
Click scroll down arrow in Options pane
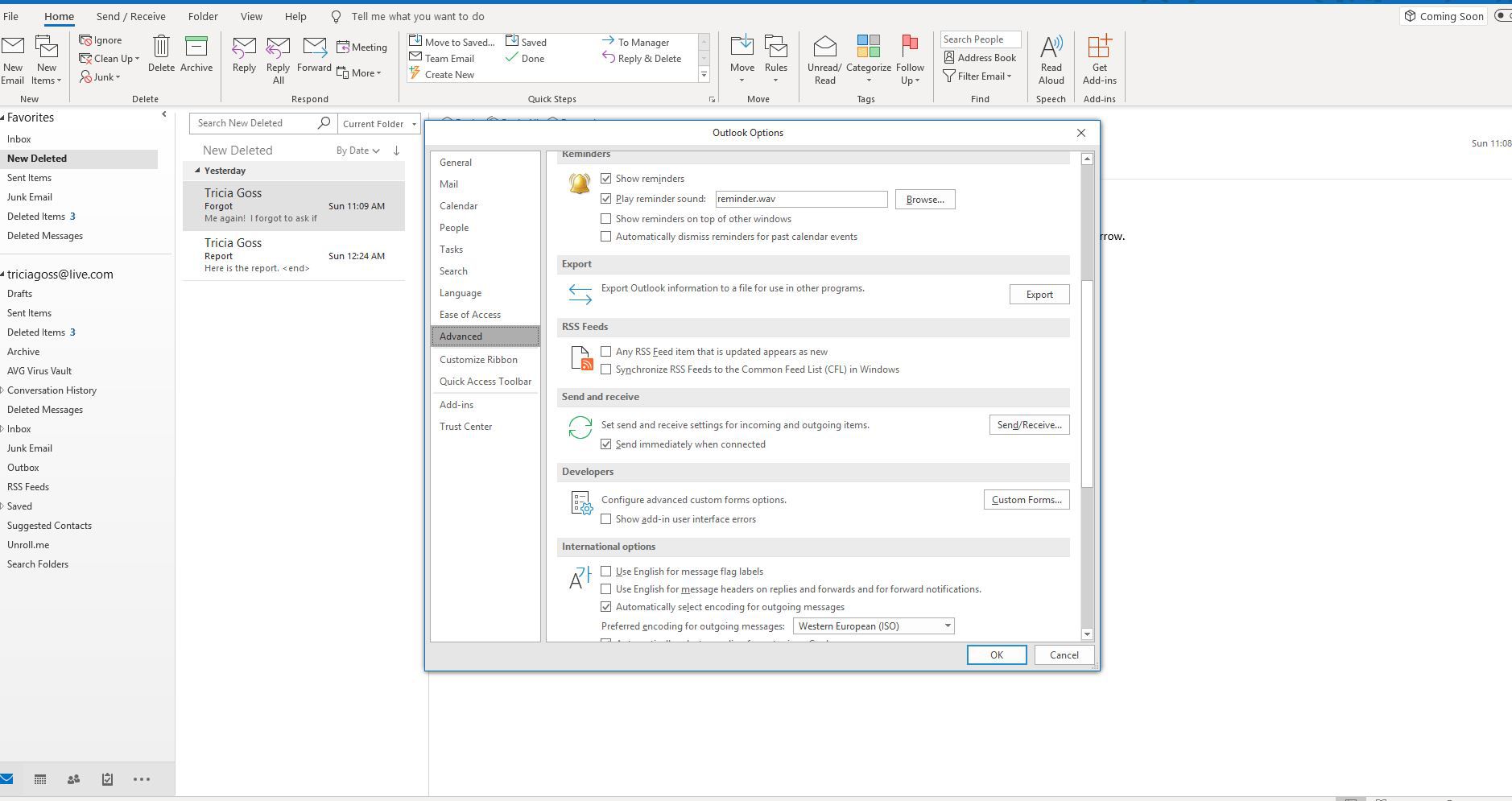click(1087, 634)
